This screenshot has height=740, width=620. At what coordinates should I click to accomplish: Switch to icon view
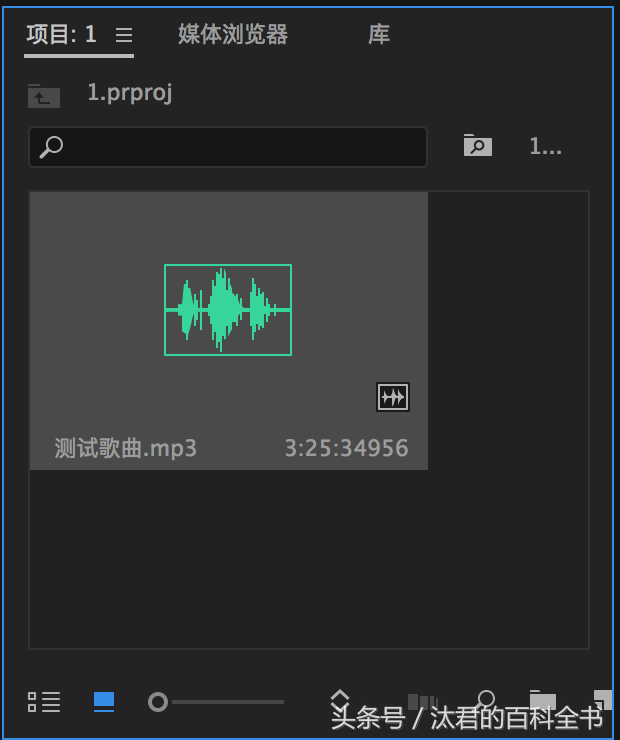(x=104, y=702)
